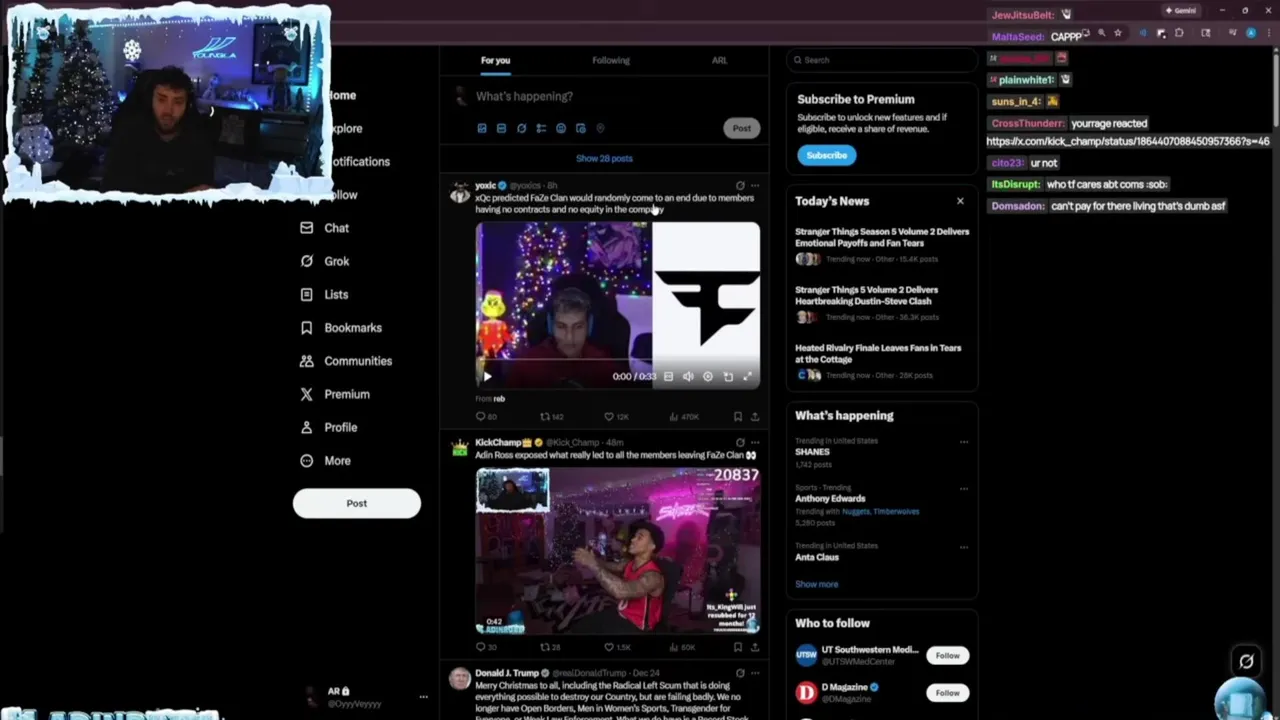Add location tag in the composer
This screenshot has width=1280, height=720.
600,128
